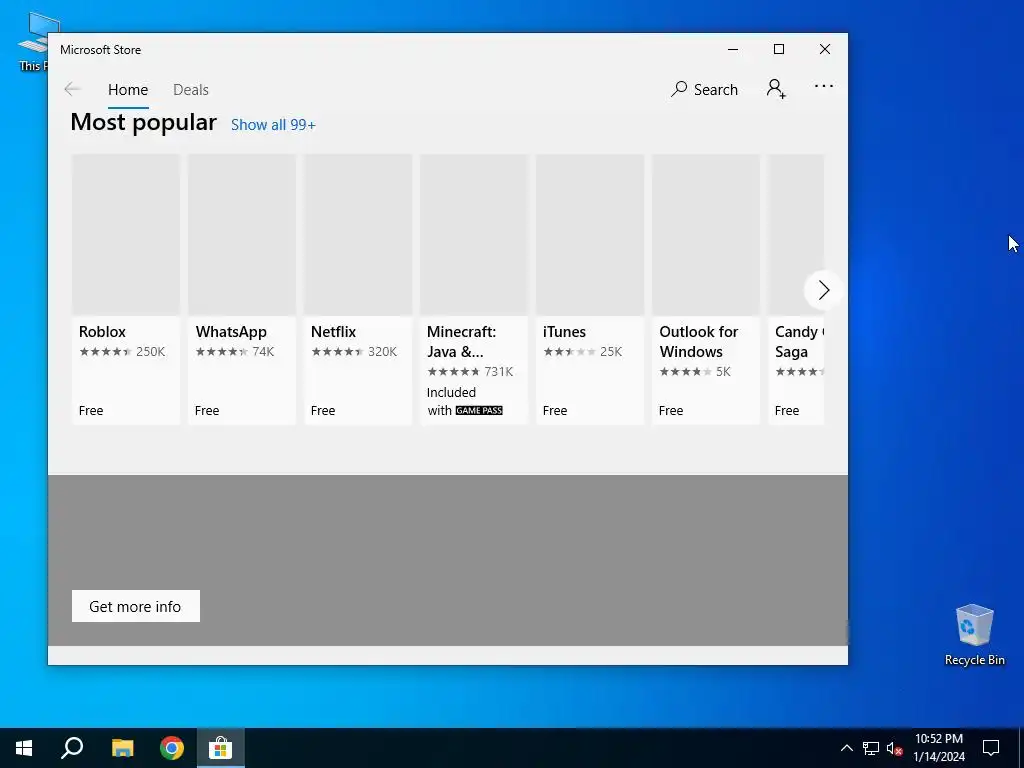Click the sign-in account icon
The width and height of the screenshot is (1024, 768).
tap(776, 89)
